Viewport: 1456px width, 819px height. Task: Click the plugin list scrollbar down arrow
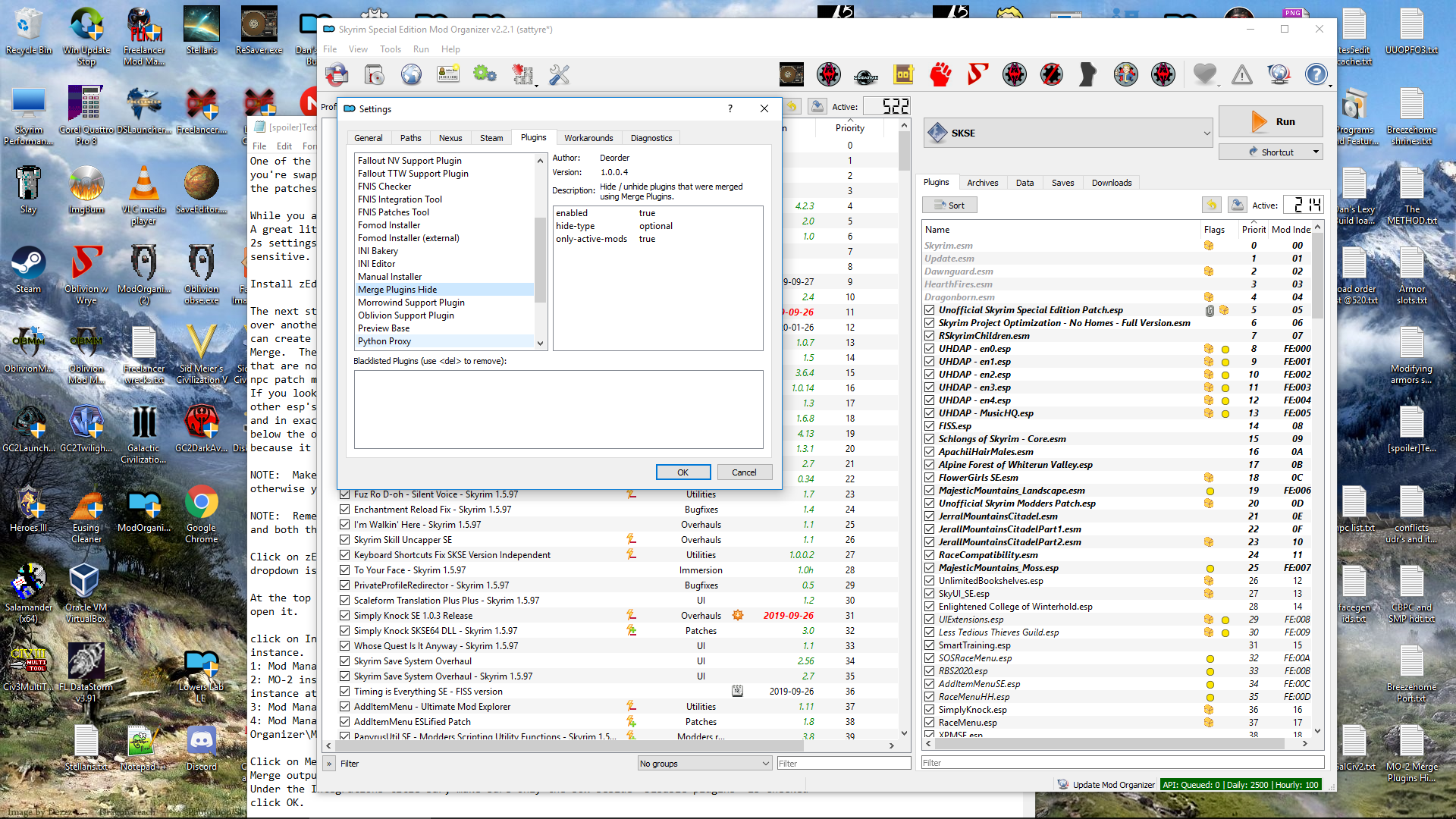(x=1317, y=731)
